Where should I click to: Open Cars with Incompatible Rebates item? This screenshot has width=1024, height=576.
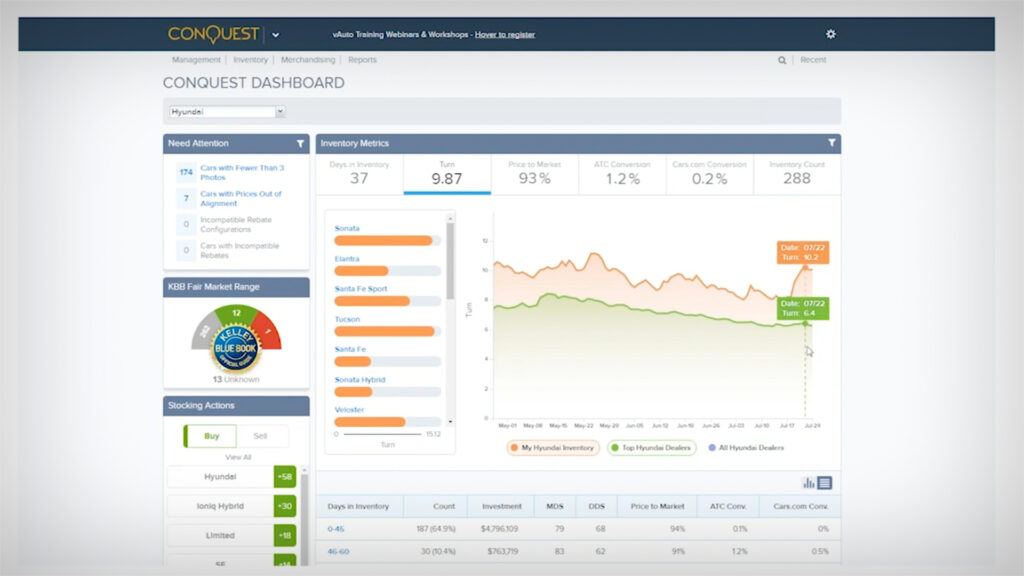[240, 251]
